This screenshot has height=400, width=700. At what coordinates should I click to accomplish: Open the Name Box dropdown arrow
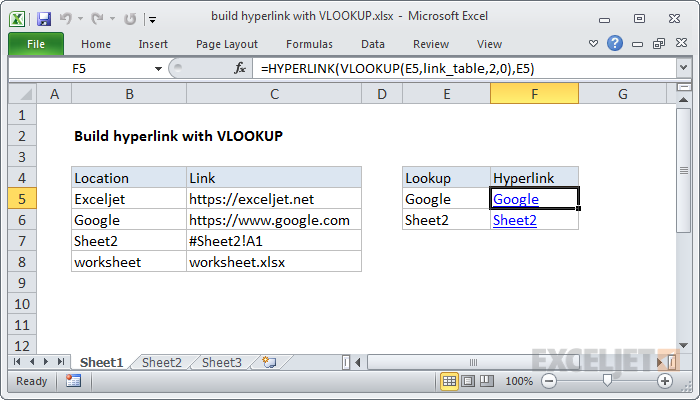(x=158, y=69)
